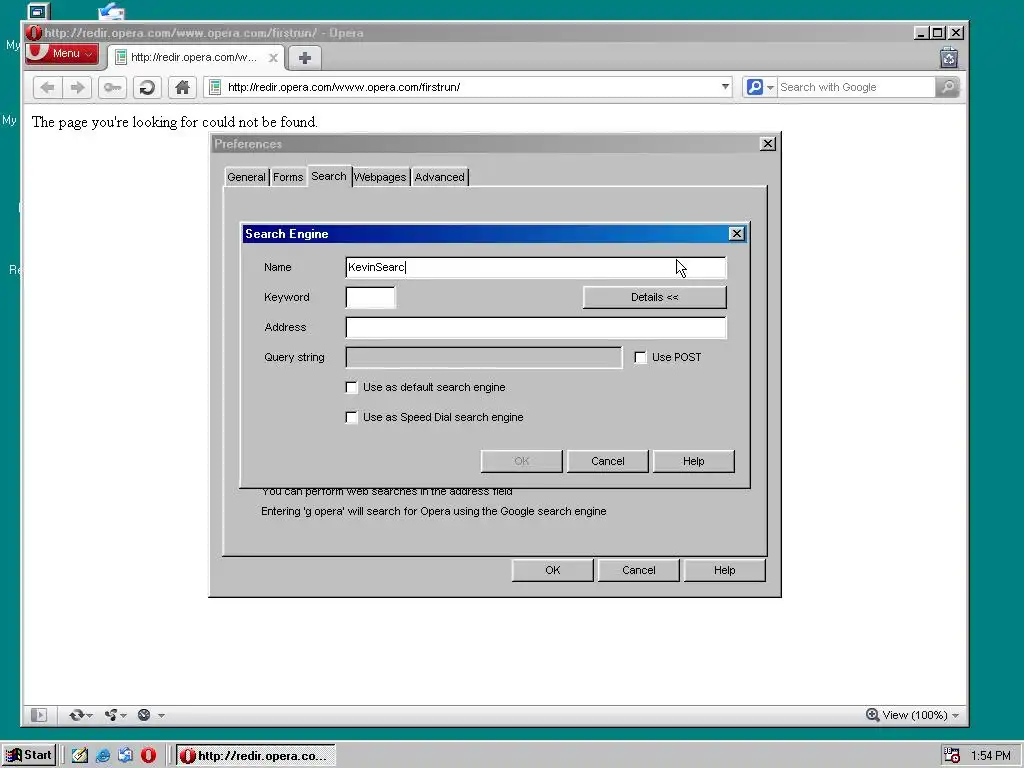Click the page icon in address bar
The image size is (1024, 768).
pyautogui.click(x=215, y=87)
